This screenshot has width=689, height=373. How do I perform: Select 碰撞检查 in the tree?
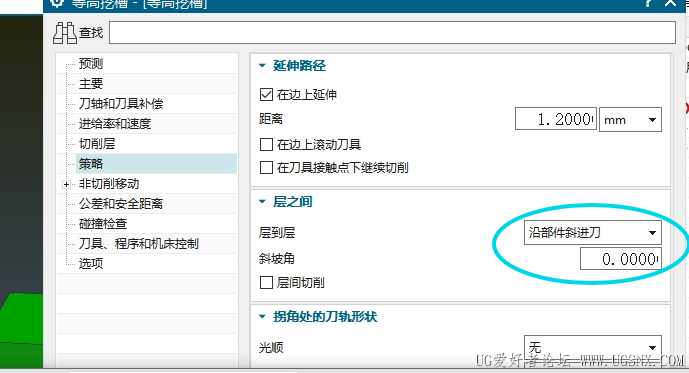point(103,224)
